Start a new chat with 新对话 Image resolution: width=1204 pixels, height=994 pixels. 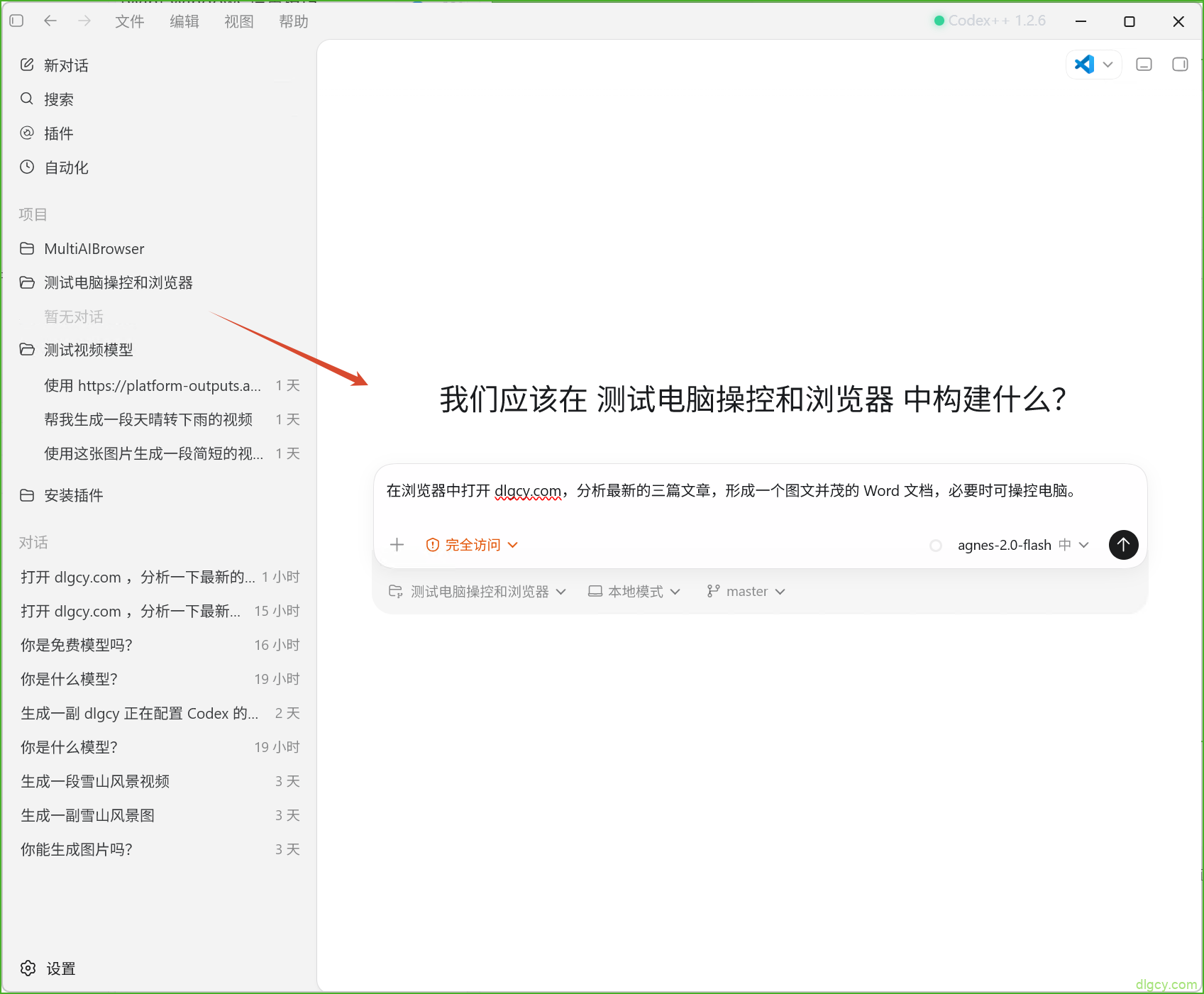tap(159, 65)
